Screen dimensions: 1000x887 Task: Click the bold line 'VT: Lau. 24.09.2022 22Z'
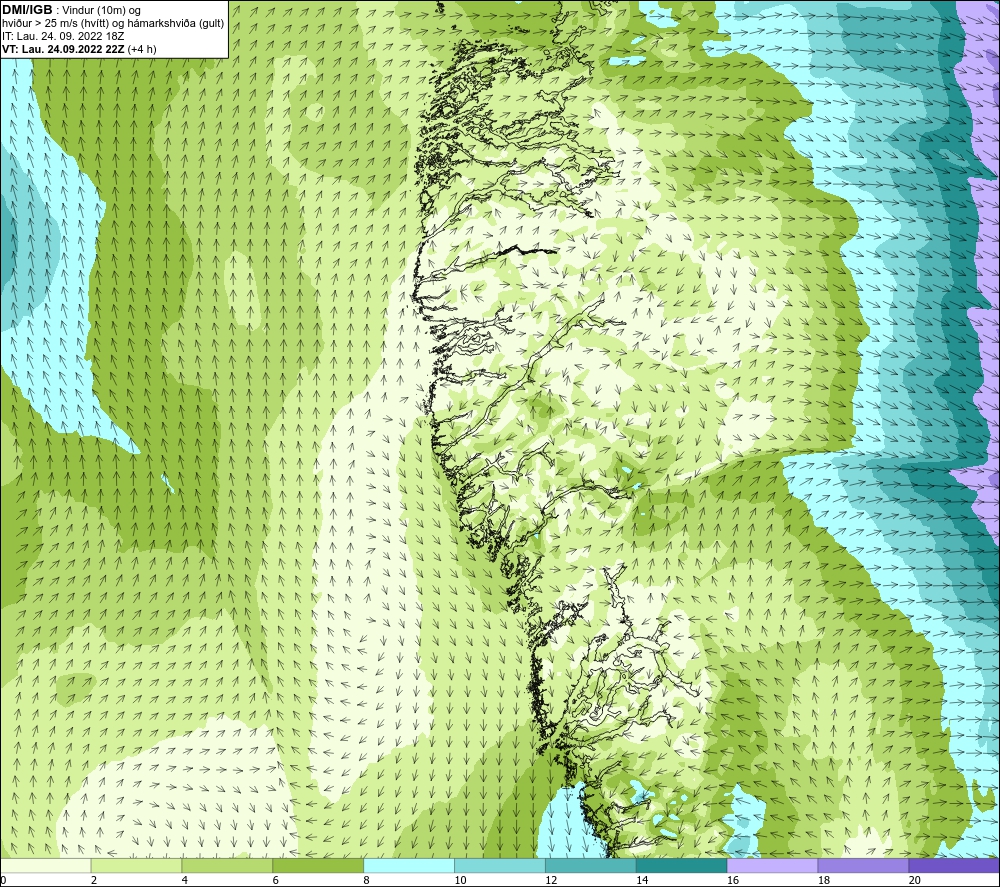(x=63, y=49)
